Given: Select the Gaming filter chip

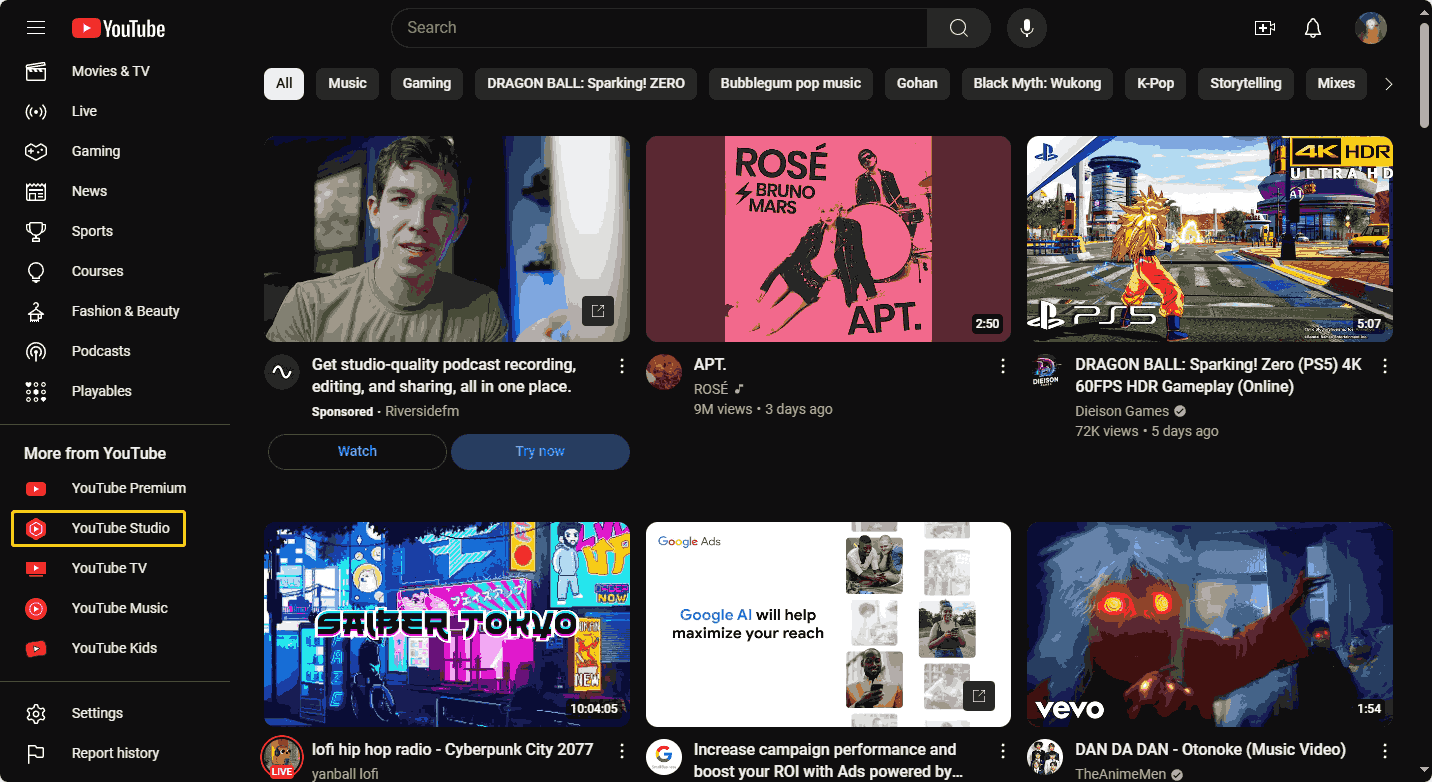Looking at the screenshot, I should click(427, 84).
